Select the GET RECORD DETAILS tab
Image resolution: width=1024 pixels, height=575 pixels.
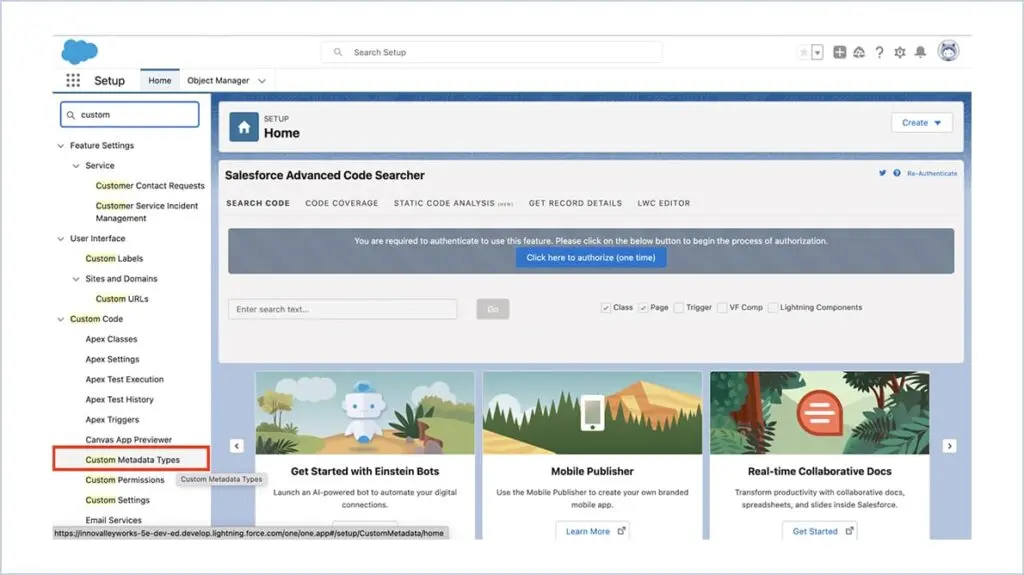click(x=575, y=203)
